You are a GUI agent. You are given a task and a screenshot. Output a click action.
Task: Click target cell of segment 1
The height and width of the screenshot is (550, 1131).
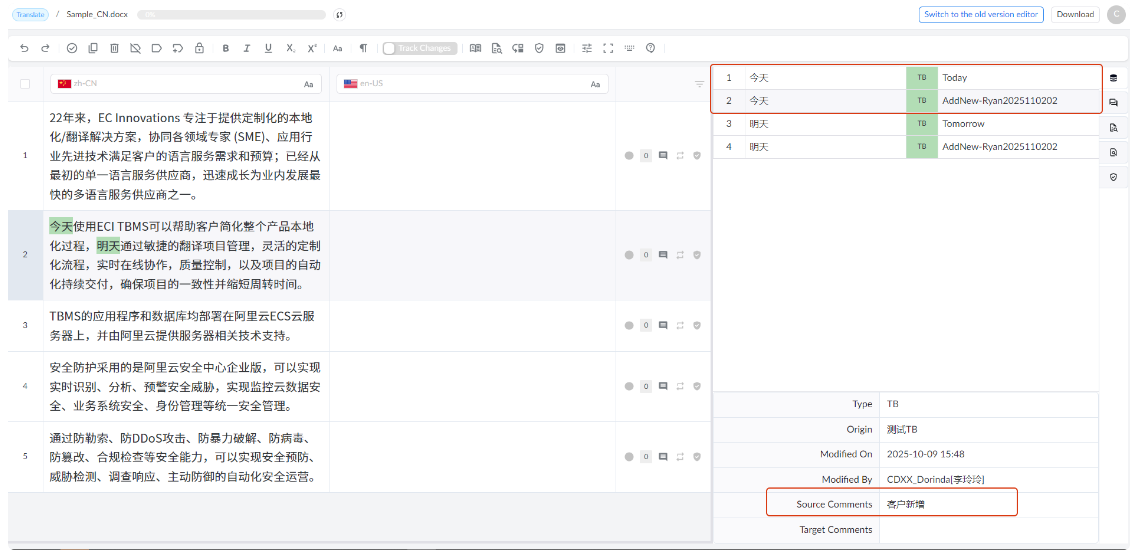472,156
